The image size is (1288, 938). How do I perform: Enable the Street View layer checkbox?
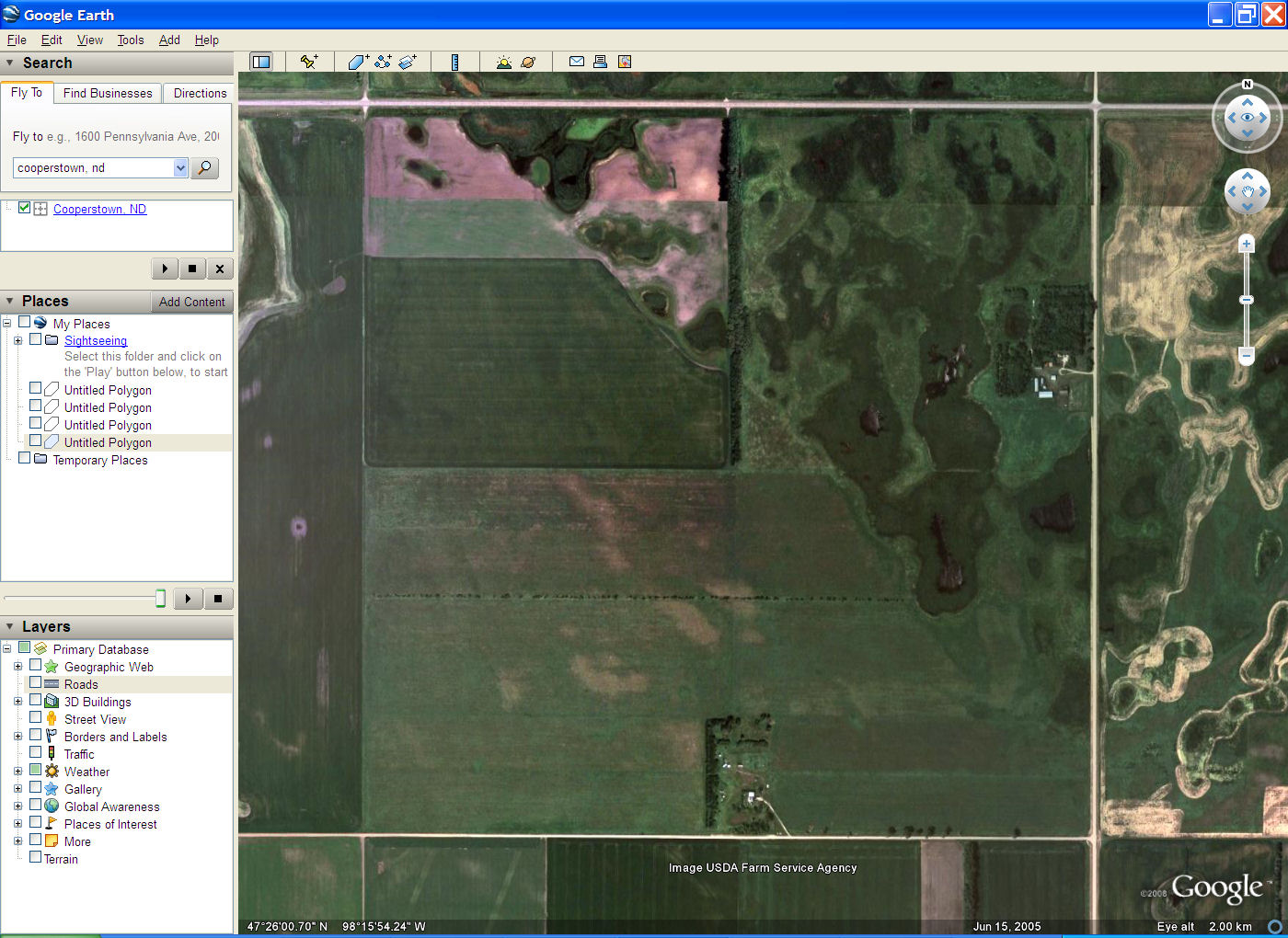[x=35, y=717]
